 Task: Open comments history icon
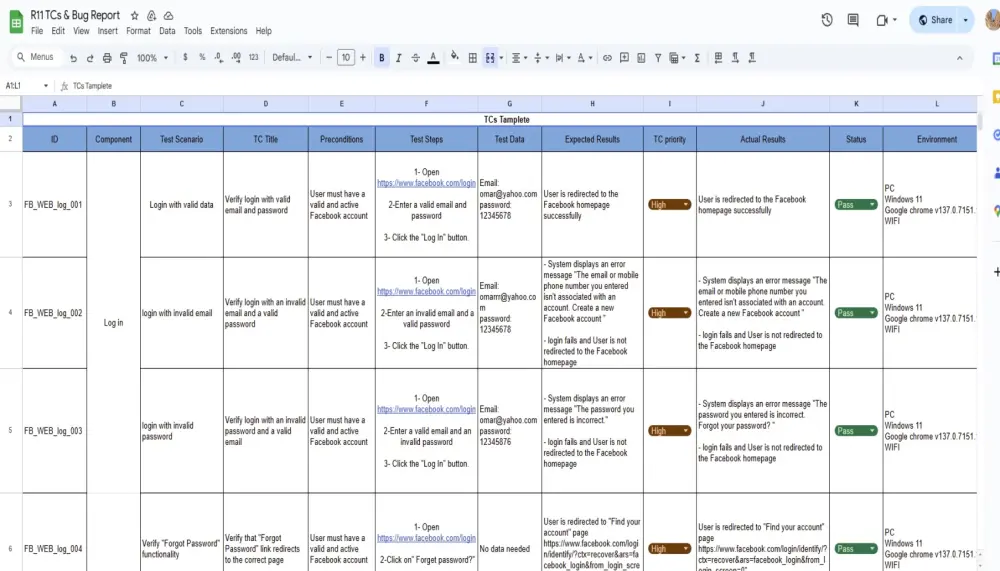pos(853,20)
